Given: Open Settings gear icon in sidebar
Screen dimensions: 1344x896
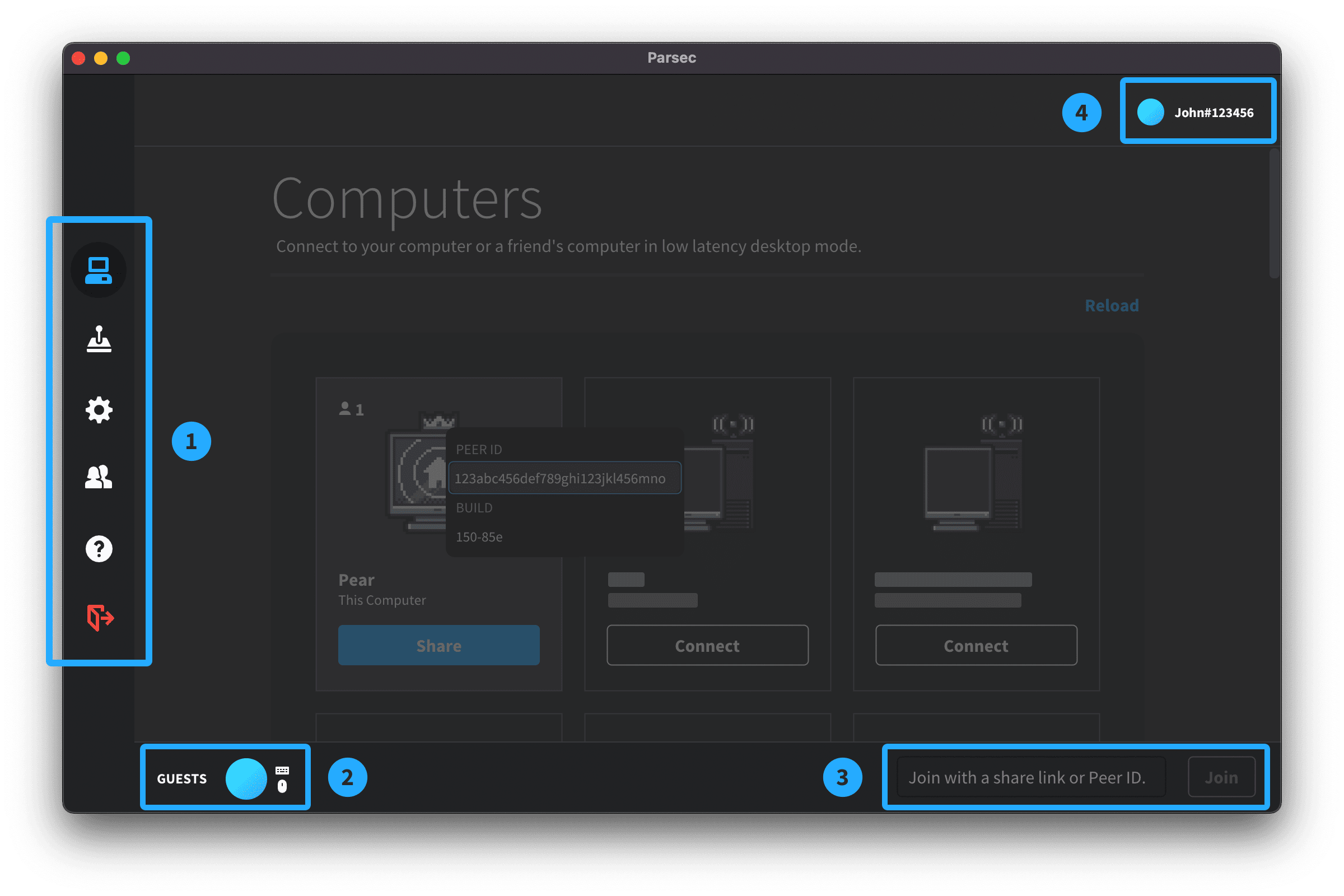Looking at the screenshot, I should (x=99, y=410).
